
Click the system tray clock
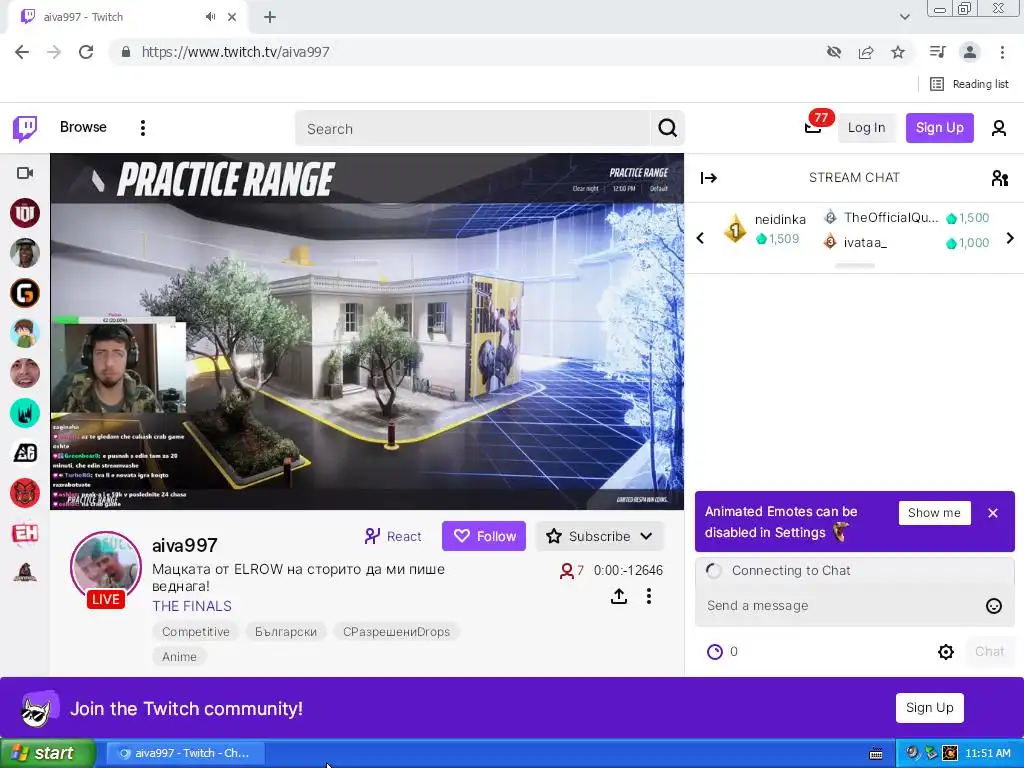[x=987, y=753]
